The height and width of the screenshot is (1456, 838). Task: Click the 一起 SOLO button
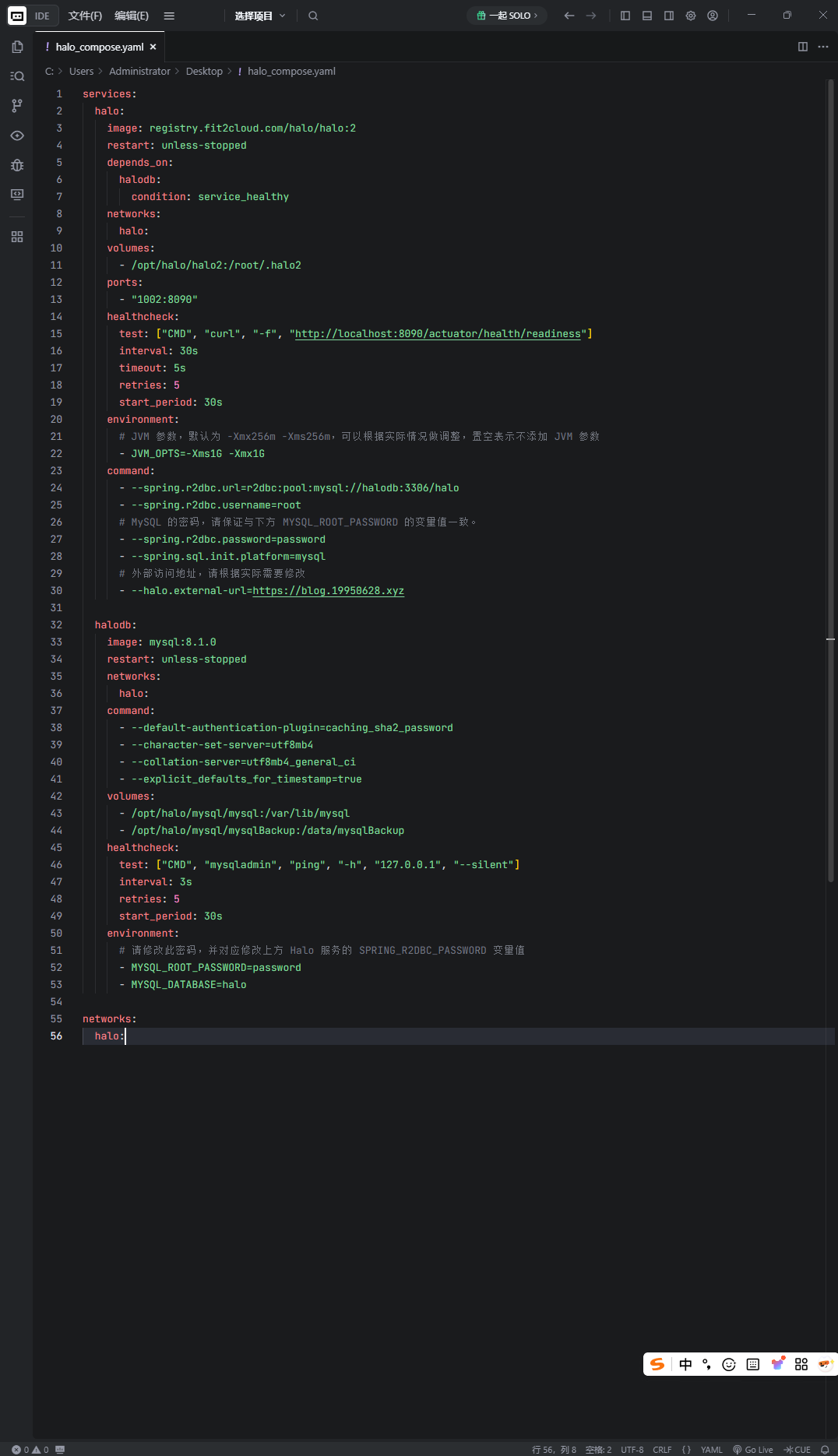pos(507,16)
